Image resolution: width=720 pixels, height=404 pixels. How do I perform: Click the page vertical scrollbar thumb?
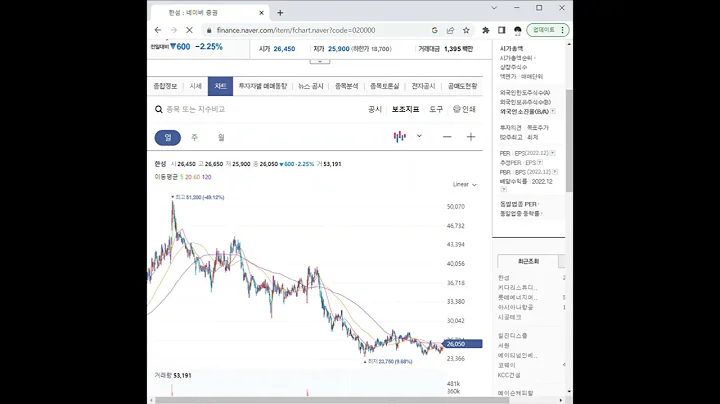[569, 140]
